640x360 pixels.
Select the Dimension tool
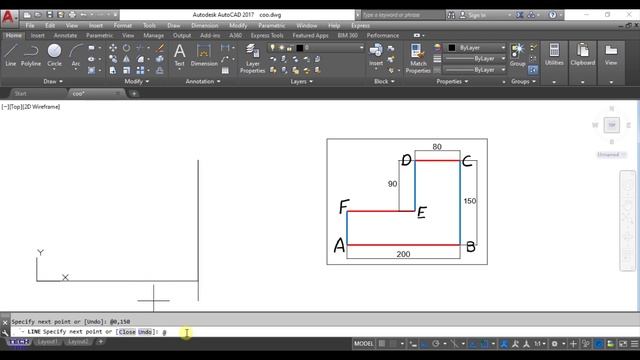click(204, 55)
